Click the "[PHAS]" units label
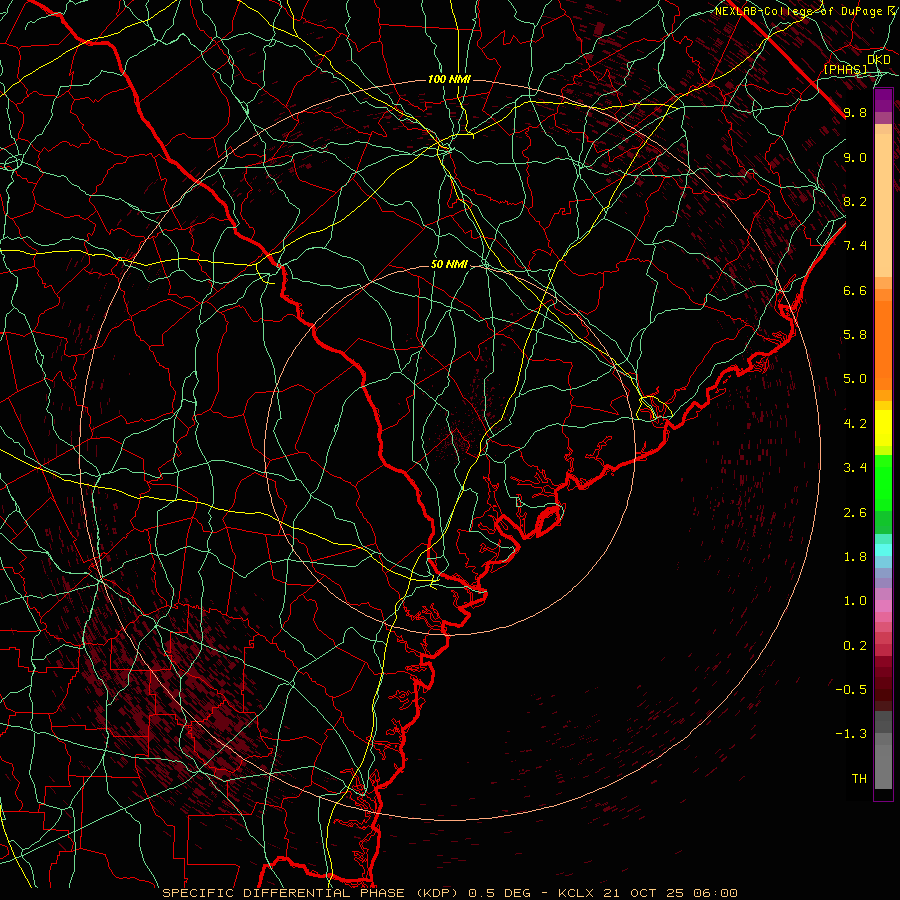 [x=845, y=70]
